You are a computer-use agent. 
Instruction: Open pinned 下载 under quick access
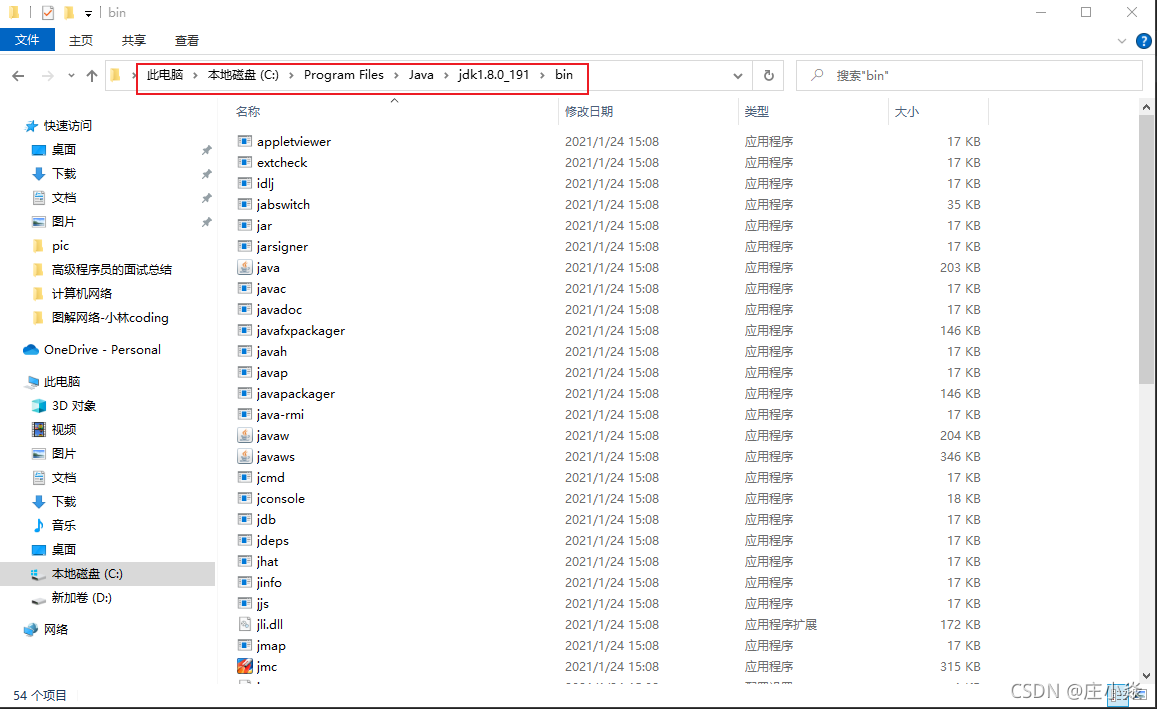click(x=64, y=173)
